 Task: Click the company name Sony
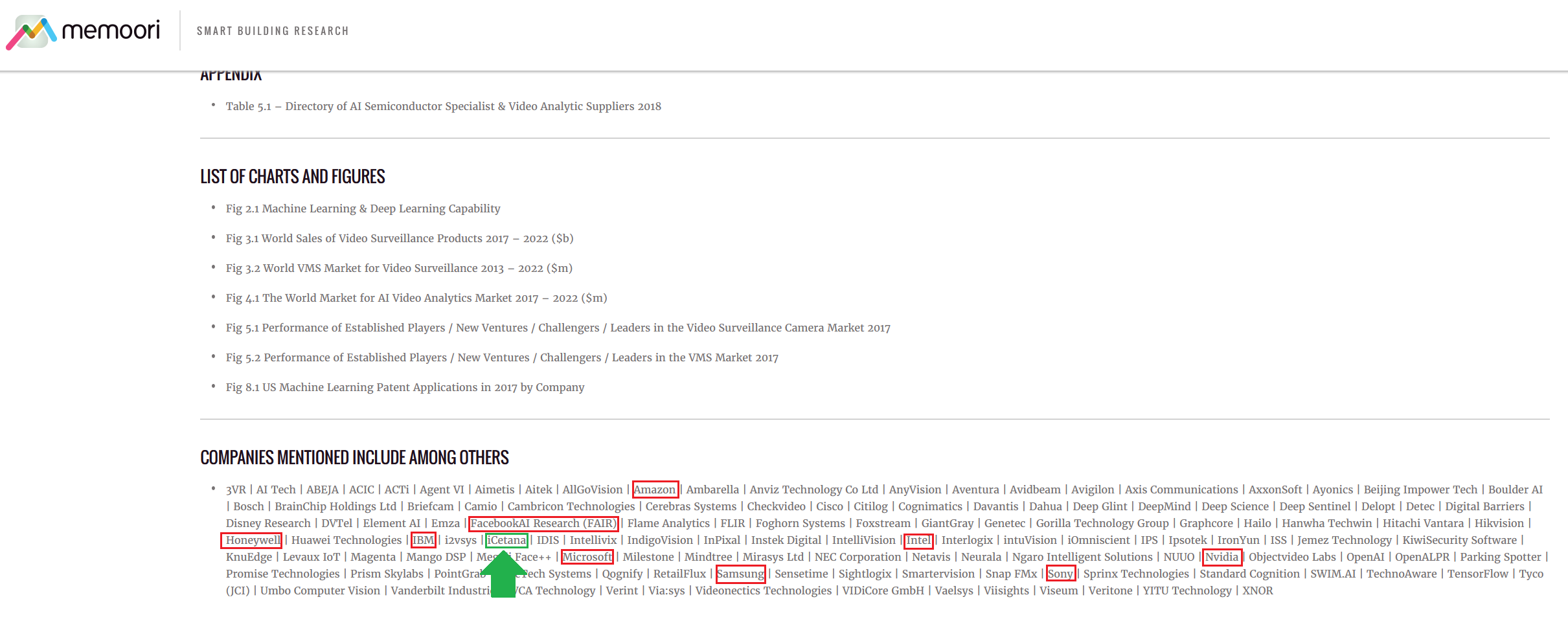1060,574
